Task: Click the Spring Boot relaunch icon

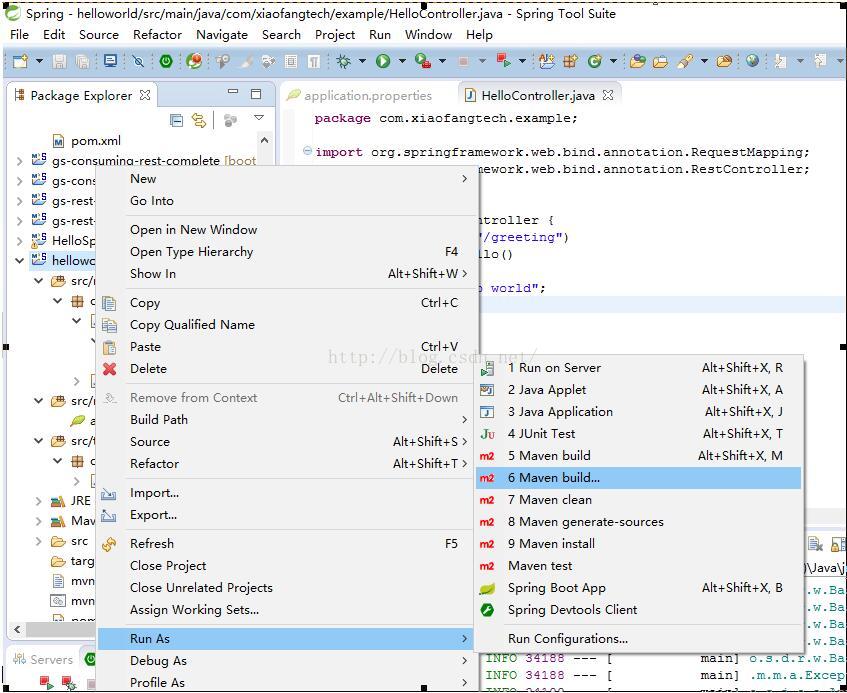Action: pos(193,61)
